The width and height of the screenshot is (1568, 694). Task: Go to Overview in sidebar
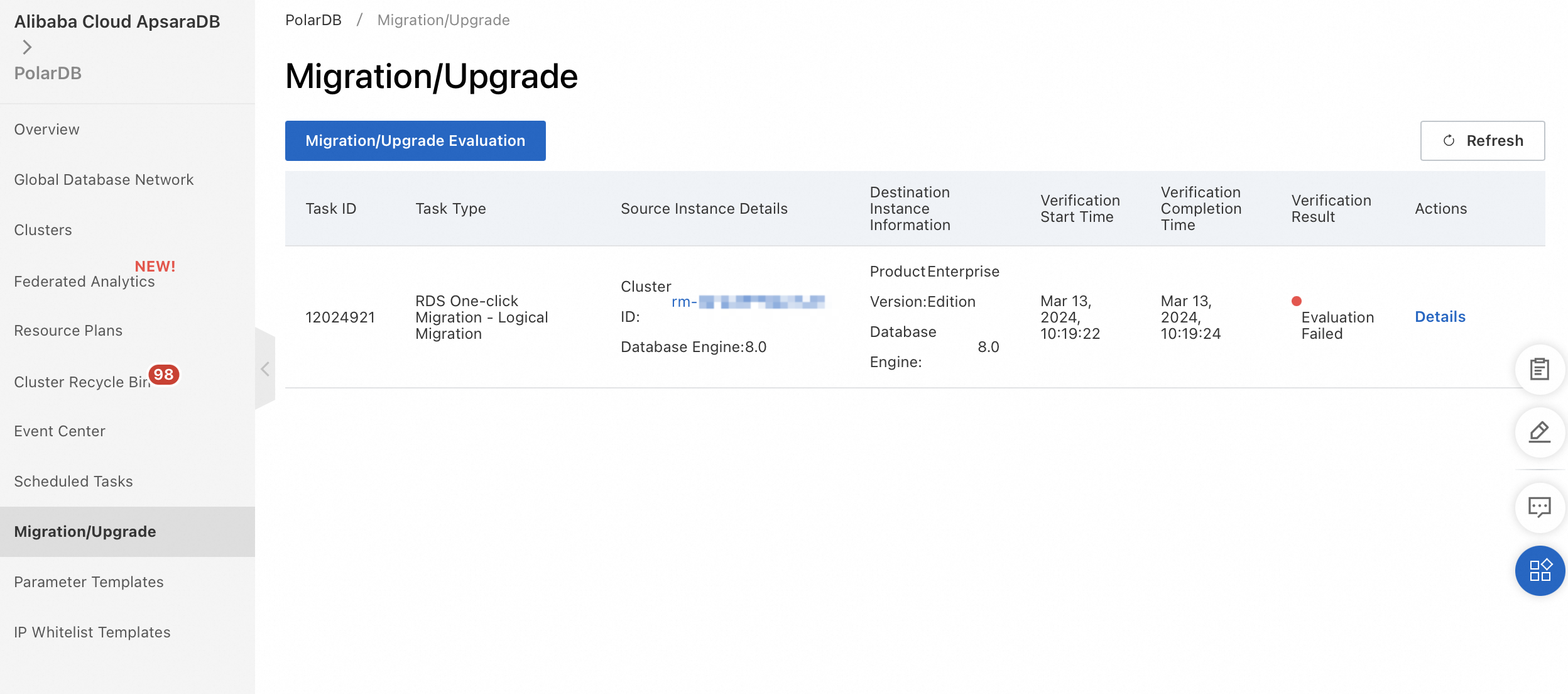pos(47,129)
